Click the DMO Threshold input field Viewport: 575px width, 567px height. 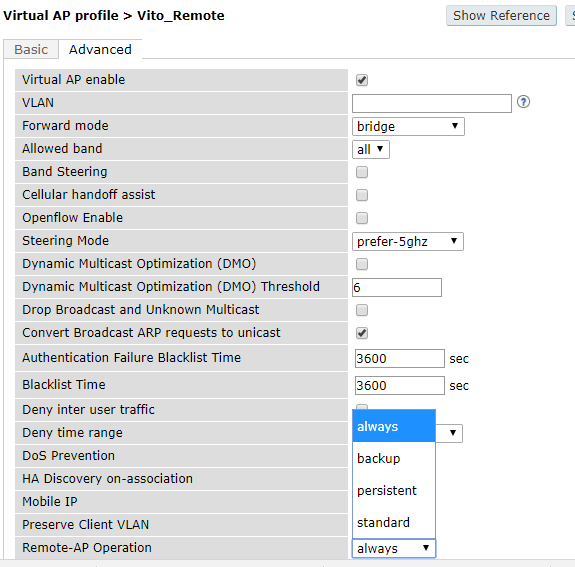(x=397, y=288)
